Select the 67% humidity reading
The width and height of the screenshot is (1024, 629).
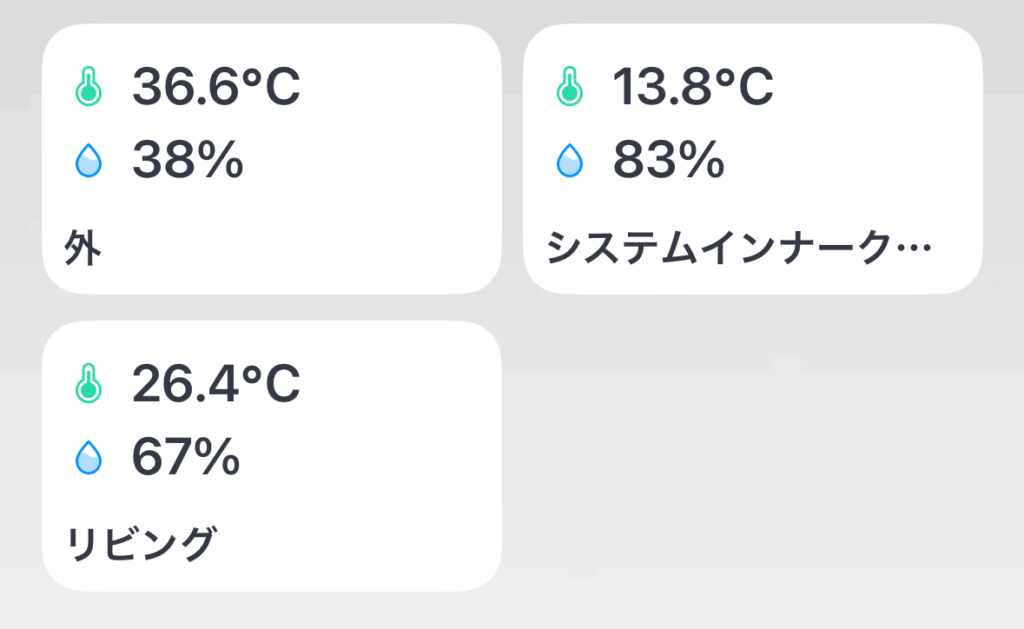pos(186,457)
